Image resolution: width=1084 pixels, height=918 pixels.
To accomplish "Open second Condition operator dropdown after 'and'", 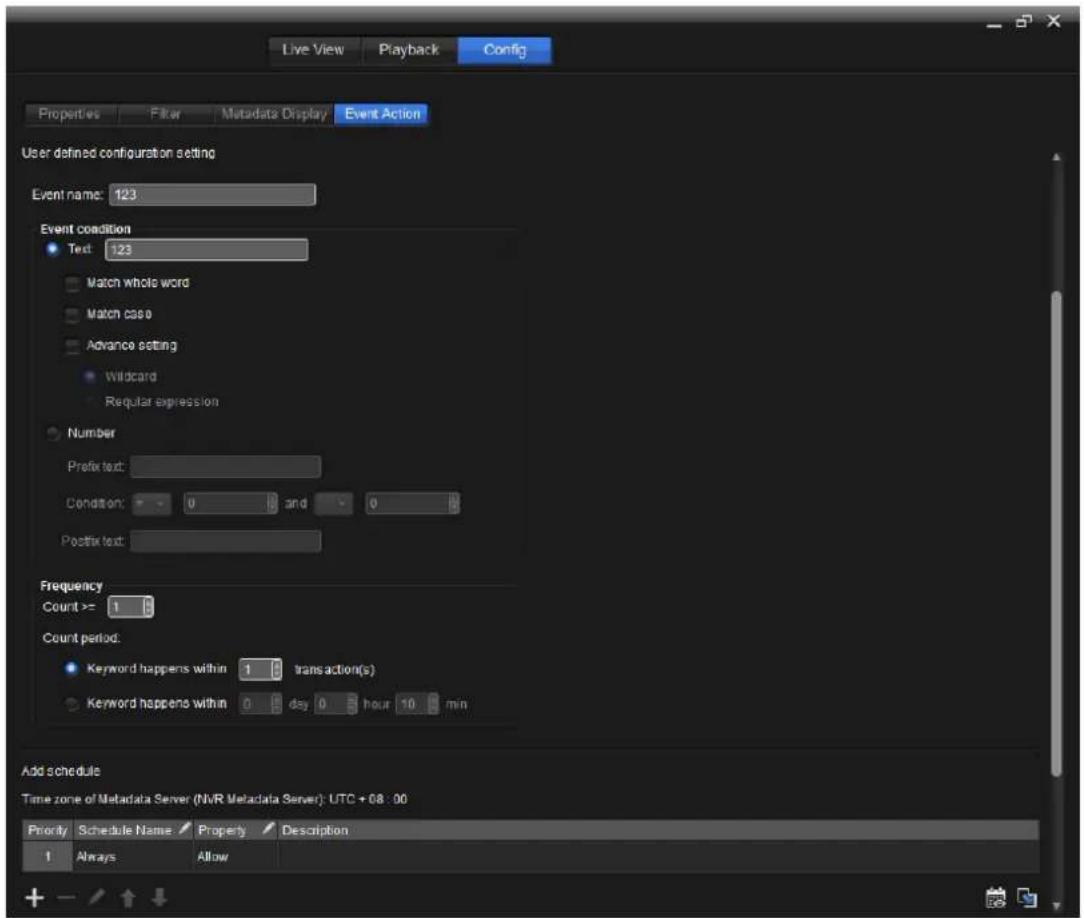I will coord(333,503).
